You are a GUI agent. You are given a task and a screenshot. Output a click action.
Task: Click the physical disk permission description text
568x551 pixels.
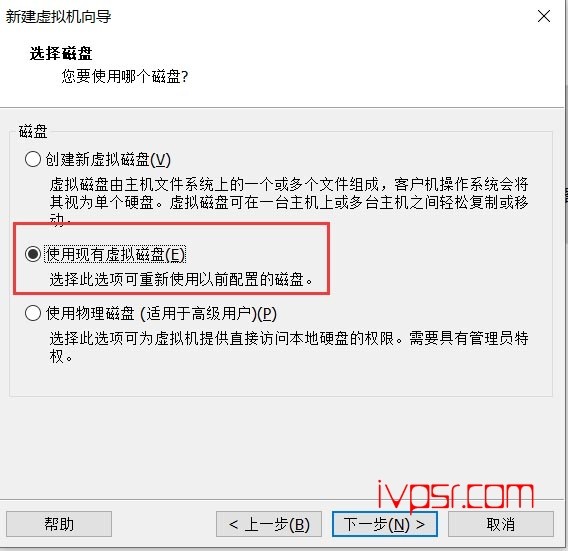click(289, 347)
